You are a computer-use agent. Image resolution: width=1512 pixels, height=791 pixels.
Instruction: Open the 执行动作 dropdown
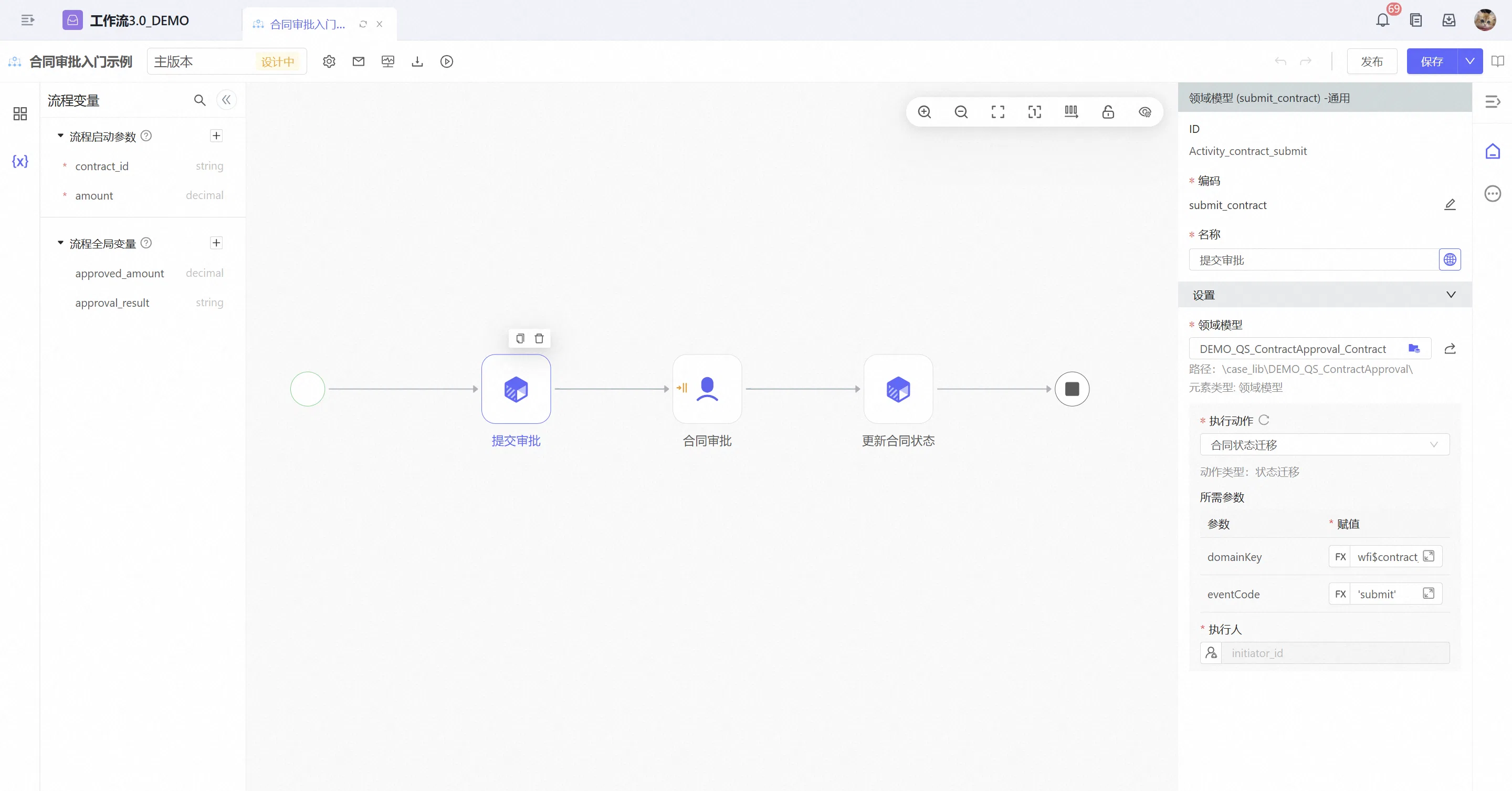(1324, 444)
